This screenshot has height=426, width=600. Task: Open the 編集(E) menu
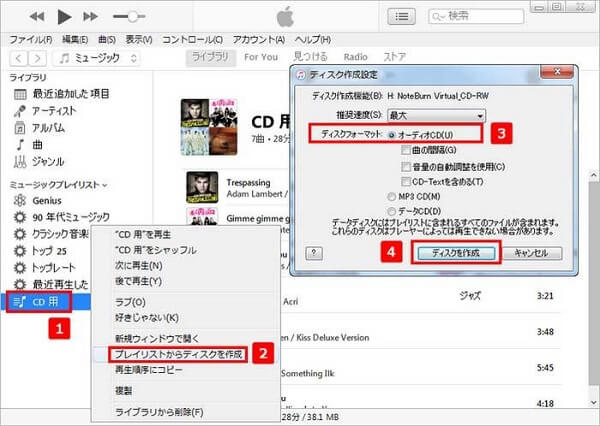tap(75, 39)
